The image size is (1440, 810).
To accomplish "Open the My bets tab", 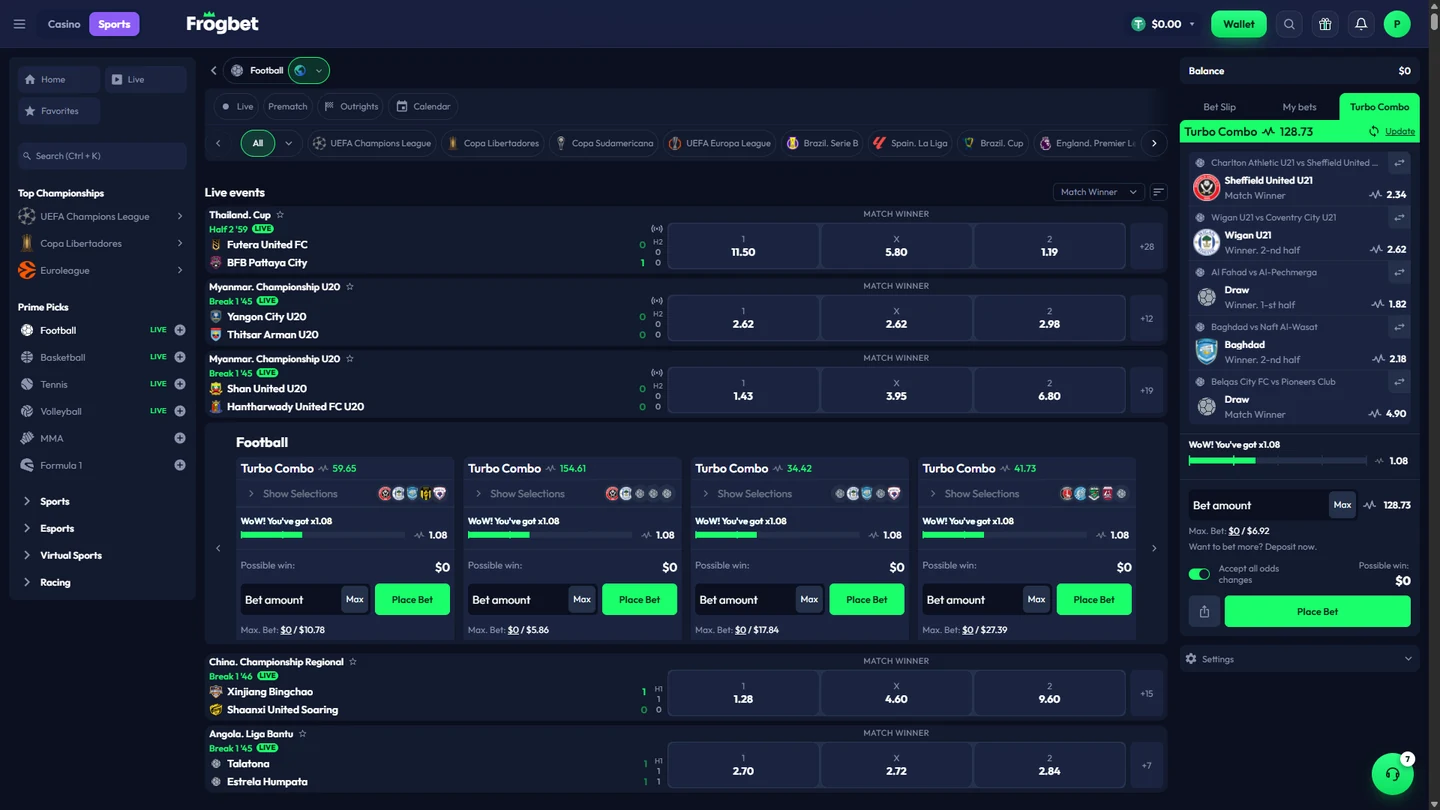I will (x=1299, y=107).
